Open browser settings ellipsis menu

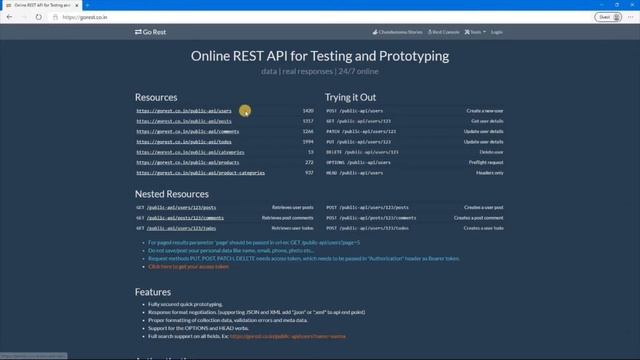click(631, 17)
